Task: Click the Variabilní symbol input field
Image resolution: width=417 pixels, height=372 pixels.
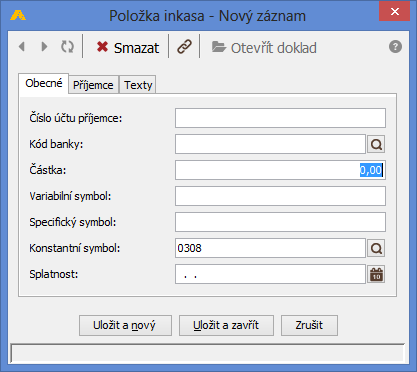Action: [x=280, y=196]
